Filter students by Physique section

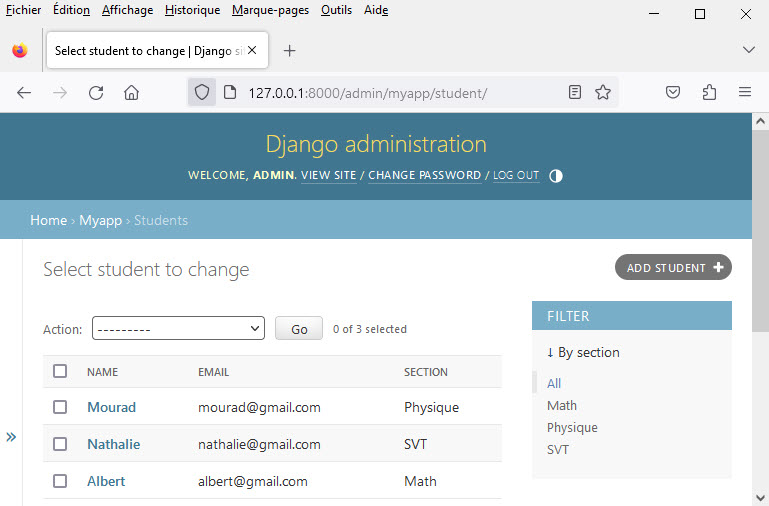pyautogui.click(x=572, y=428)
